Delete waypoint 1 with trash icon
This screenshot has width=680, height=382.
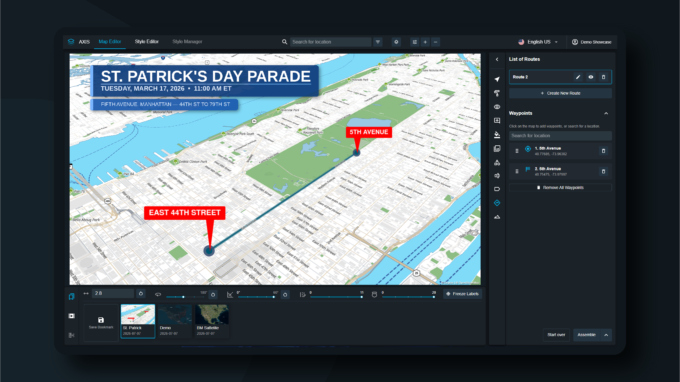click(x=603, y=151)
